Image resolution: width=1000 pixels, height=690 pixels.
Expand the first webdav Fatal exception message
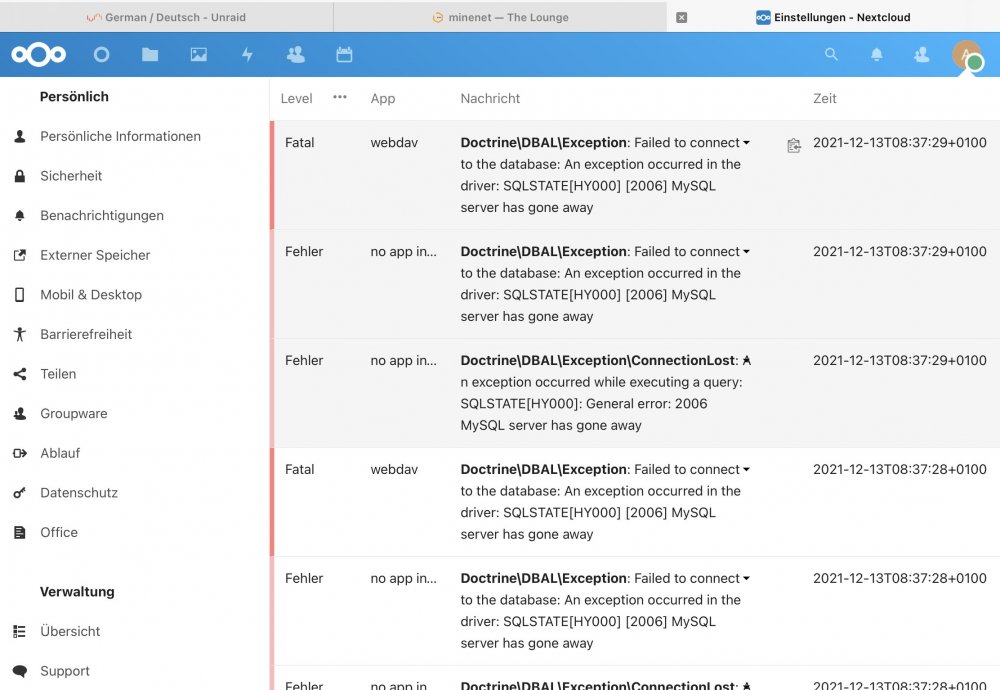coord(746,143)
